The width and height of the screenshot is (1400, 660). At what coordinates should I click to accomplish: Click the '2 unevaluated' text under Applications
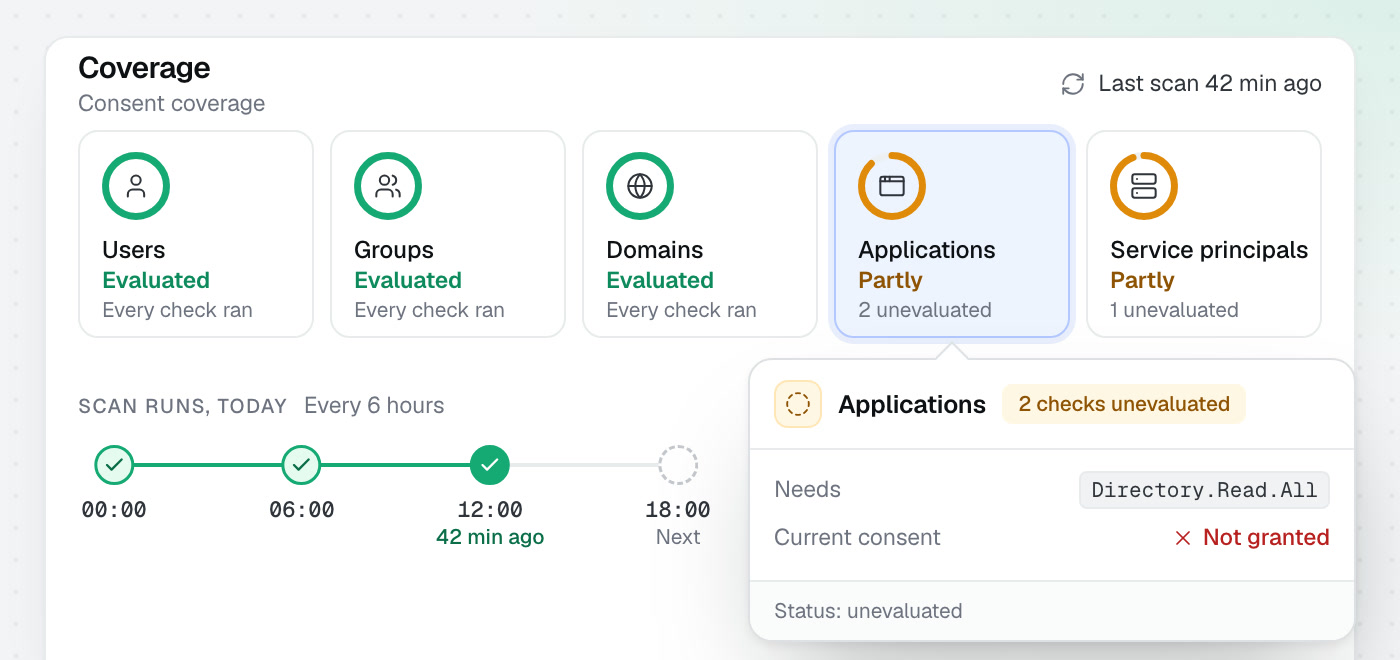click(925, 310)
